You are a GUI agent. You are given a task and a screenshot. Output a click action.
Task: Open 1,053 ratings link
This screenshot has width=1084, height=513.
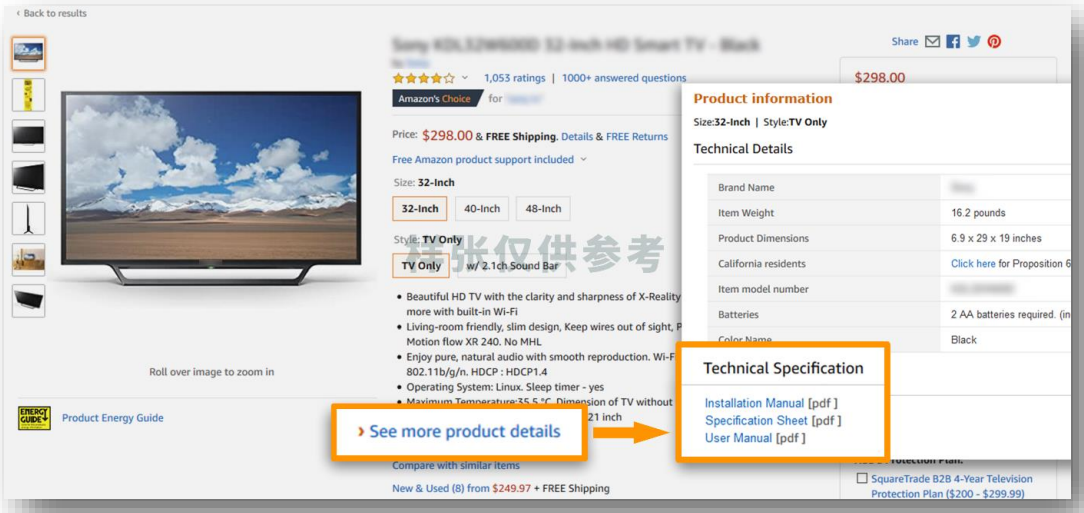514,78
